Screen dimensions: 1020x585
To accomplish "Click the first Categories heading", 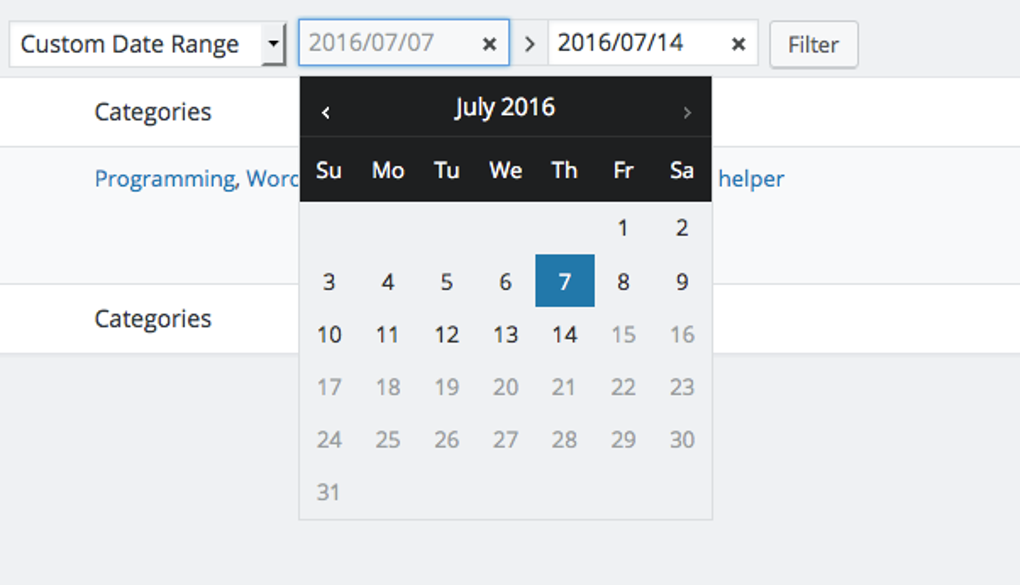I will point(152,112).
